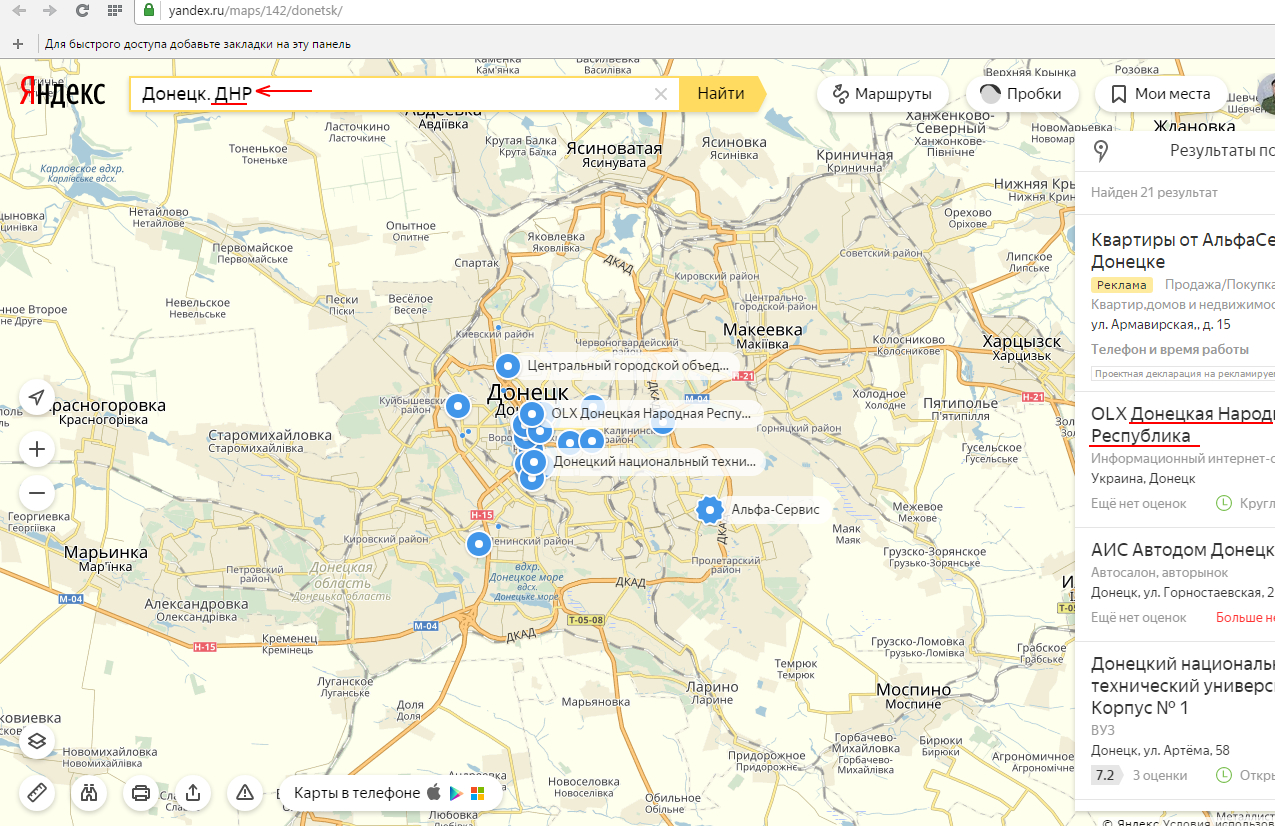Click the browser forward arrow
1275x826 pixels.
pos(51,11)
